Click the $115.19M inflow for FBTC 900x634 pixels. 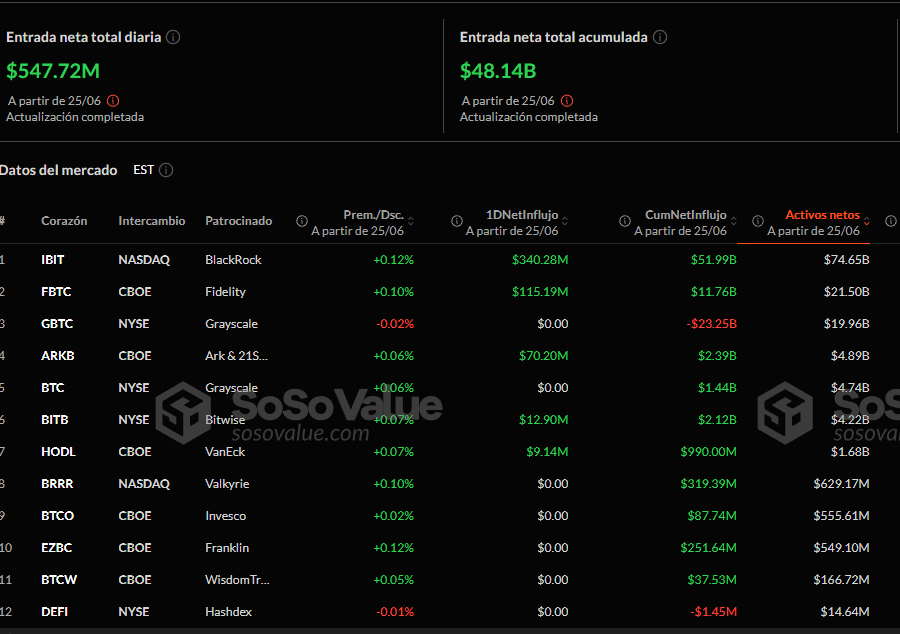[540, 292]
